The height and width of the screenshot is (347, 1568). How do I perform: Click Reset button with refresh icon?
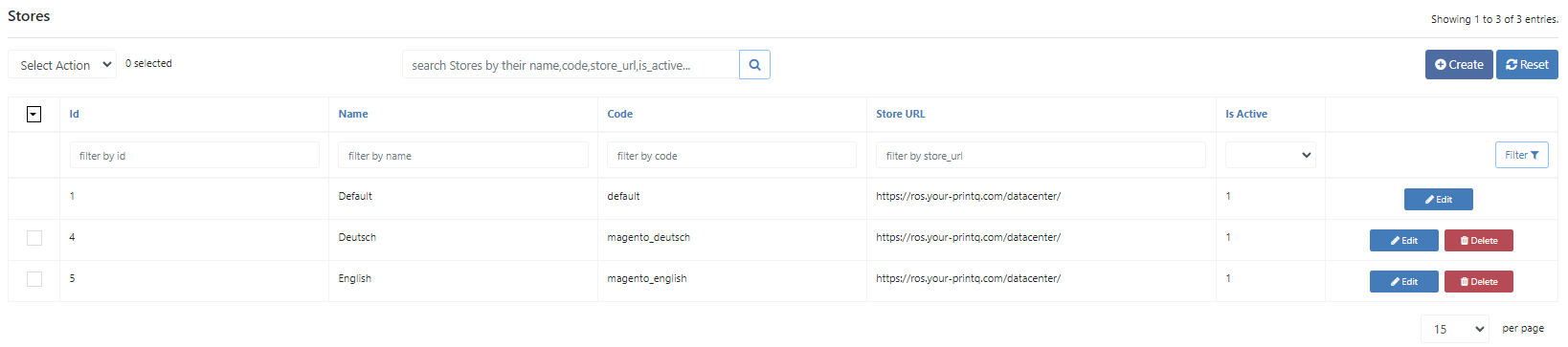[x=1527, y=65]
